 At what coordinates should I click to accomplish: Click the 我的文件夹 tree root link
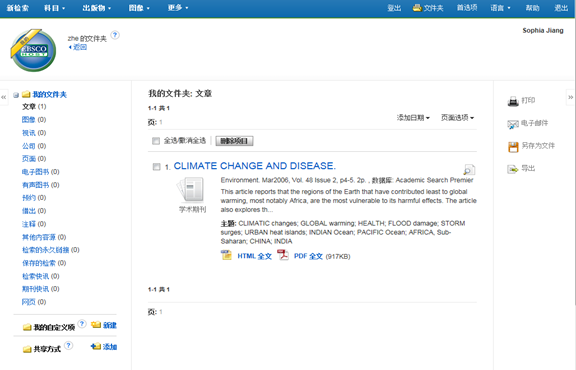click(x=50, y=95)
